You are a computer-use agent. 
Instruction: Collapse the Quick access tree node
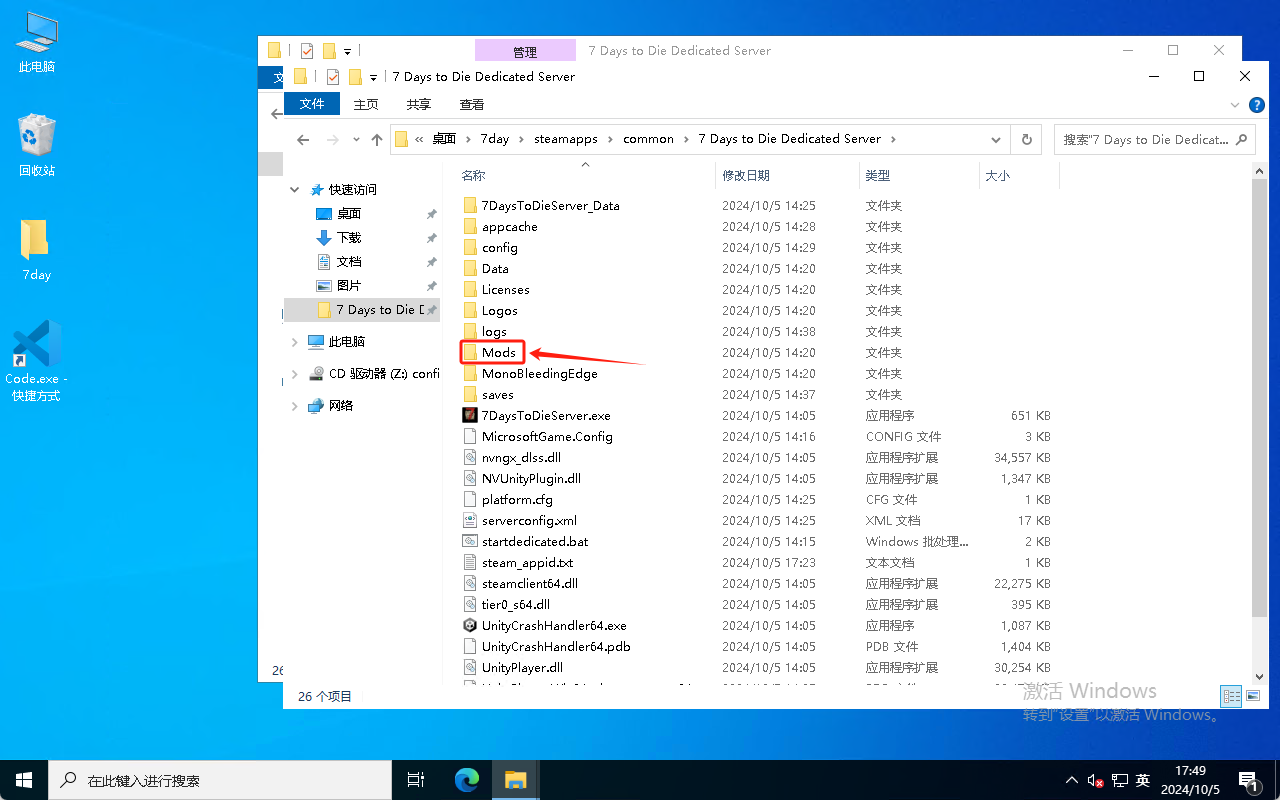tap(294, 189)
